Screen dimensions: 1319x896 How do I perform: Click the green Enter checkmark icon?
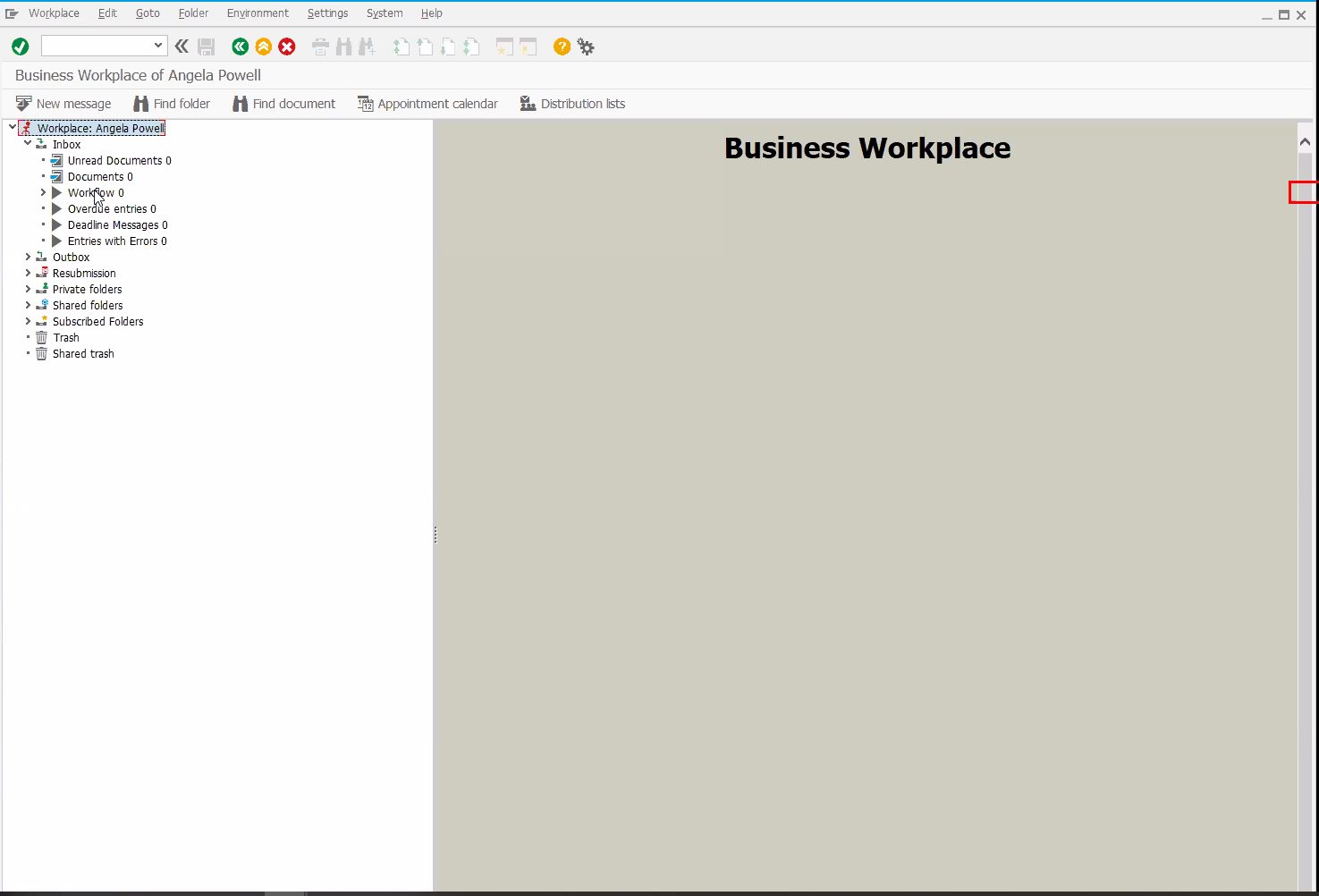tap(20, 46)
